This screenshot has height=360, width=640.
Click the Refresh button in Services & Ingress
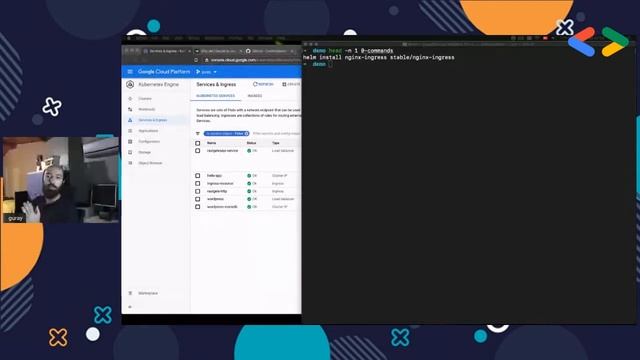[x=263, y=84]
